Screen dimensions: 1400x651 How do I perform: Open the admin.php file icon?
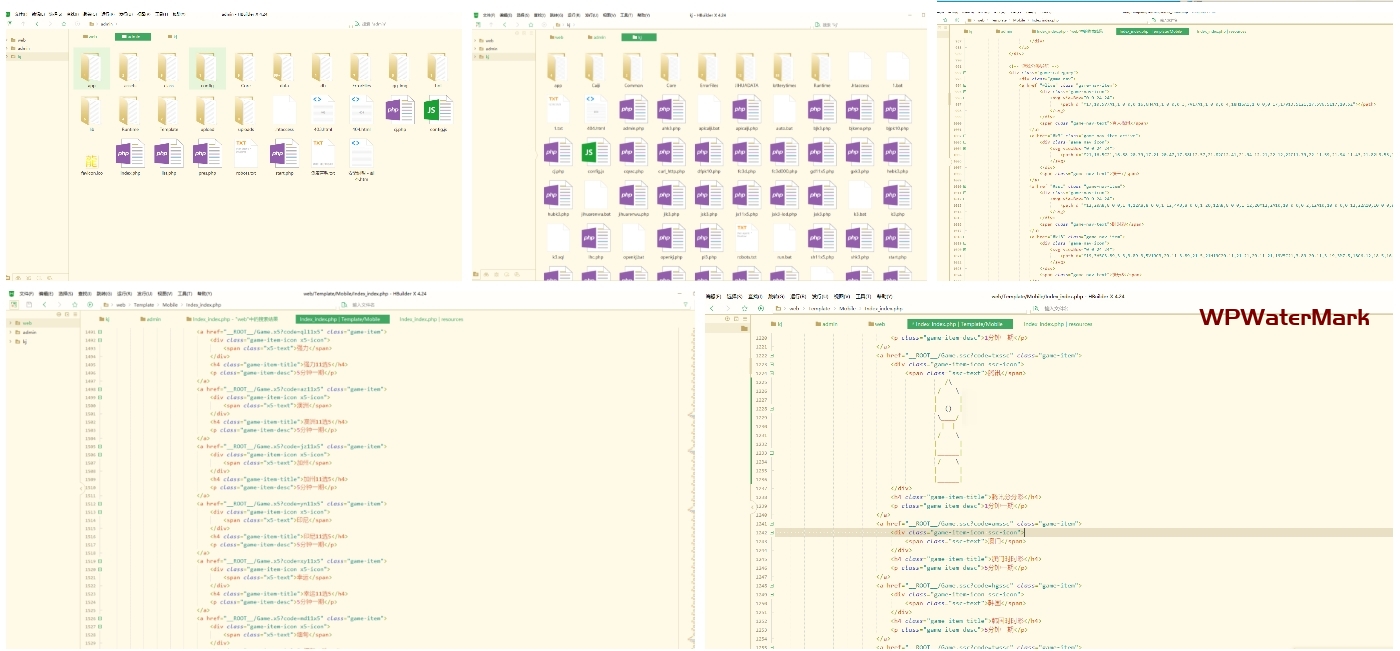coord(632,109)
